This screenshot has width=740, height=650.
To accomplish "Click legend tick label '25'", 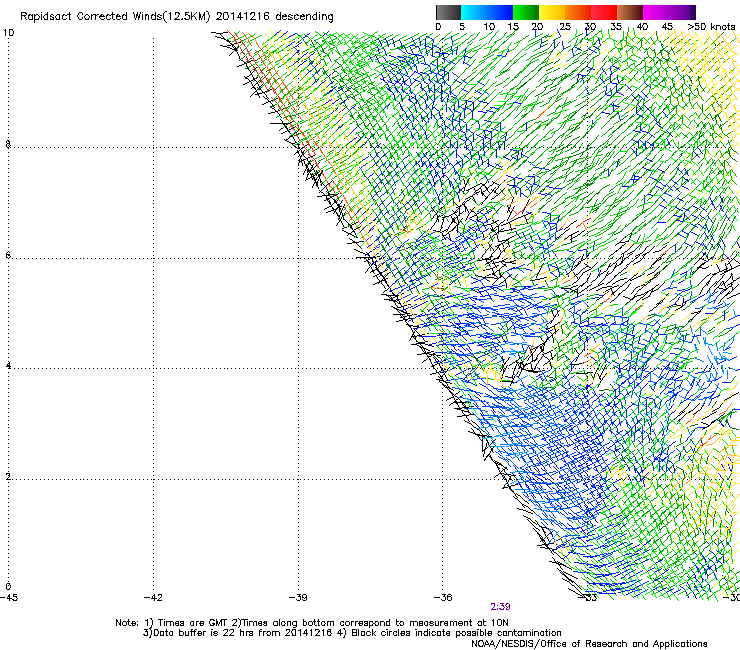I will click(x=565, y=26).
